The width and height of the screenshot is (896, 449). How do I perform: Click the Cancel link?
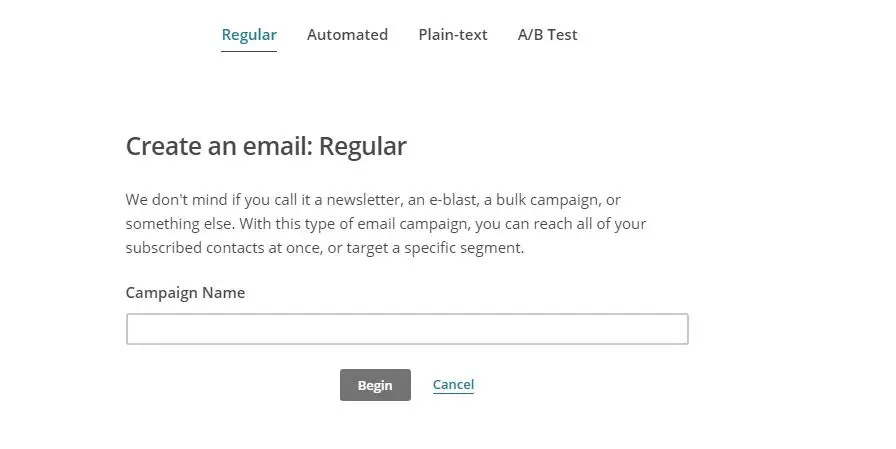pyautogui.click(x=453, y=384)
